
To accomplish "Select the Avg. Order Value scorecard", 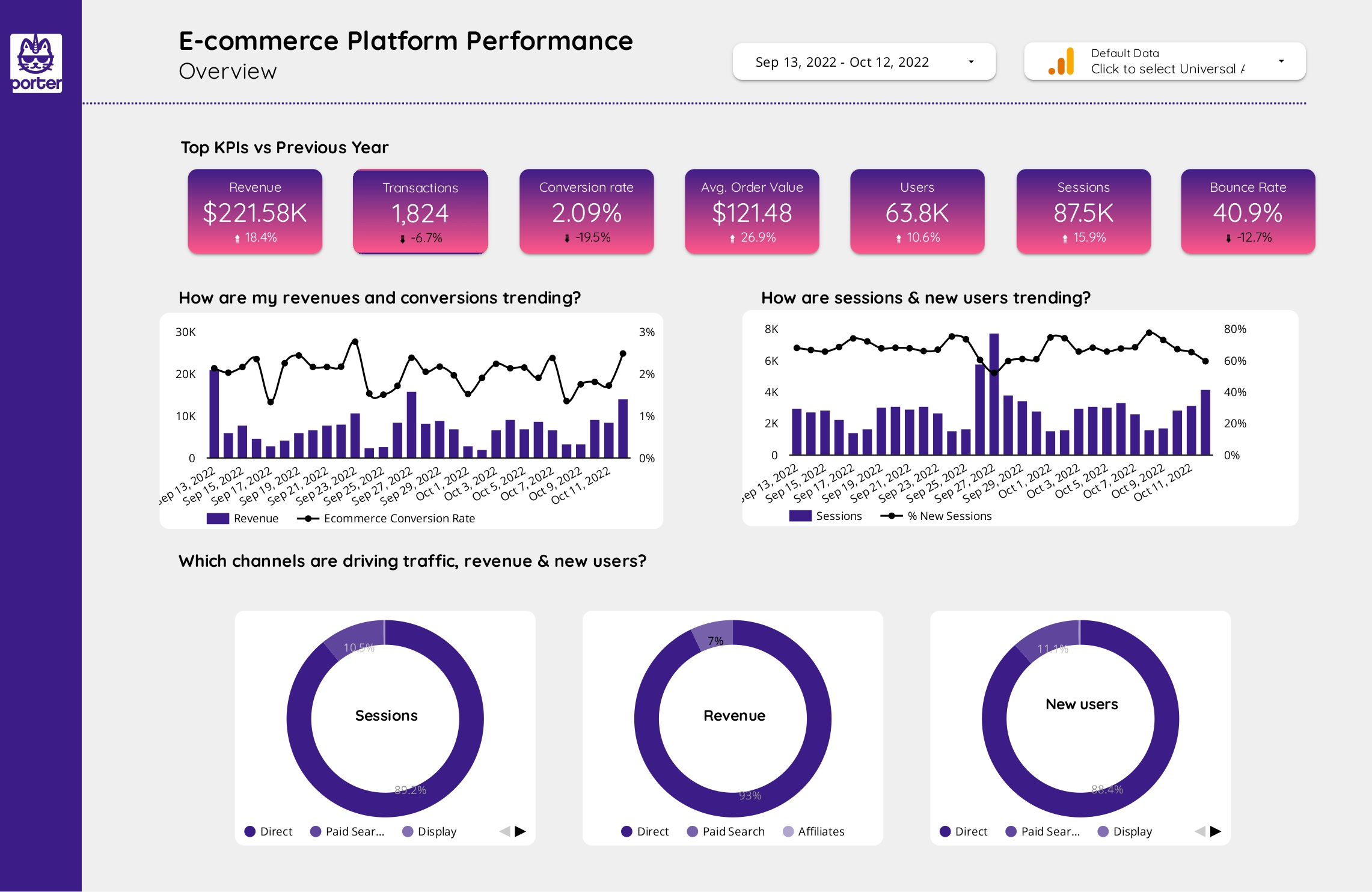I will [x=752, y=212].
